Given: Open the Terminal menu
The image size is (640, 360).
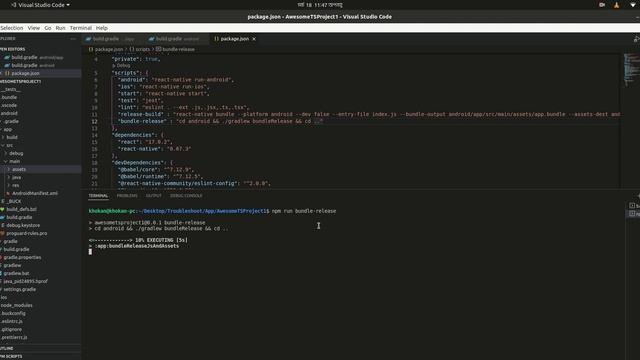Looking at the screenshot, I should click(80, 28).
